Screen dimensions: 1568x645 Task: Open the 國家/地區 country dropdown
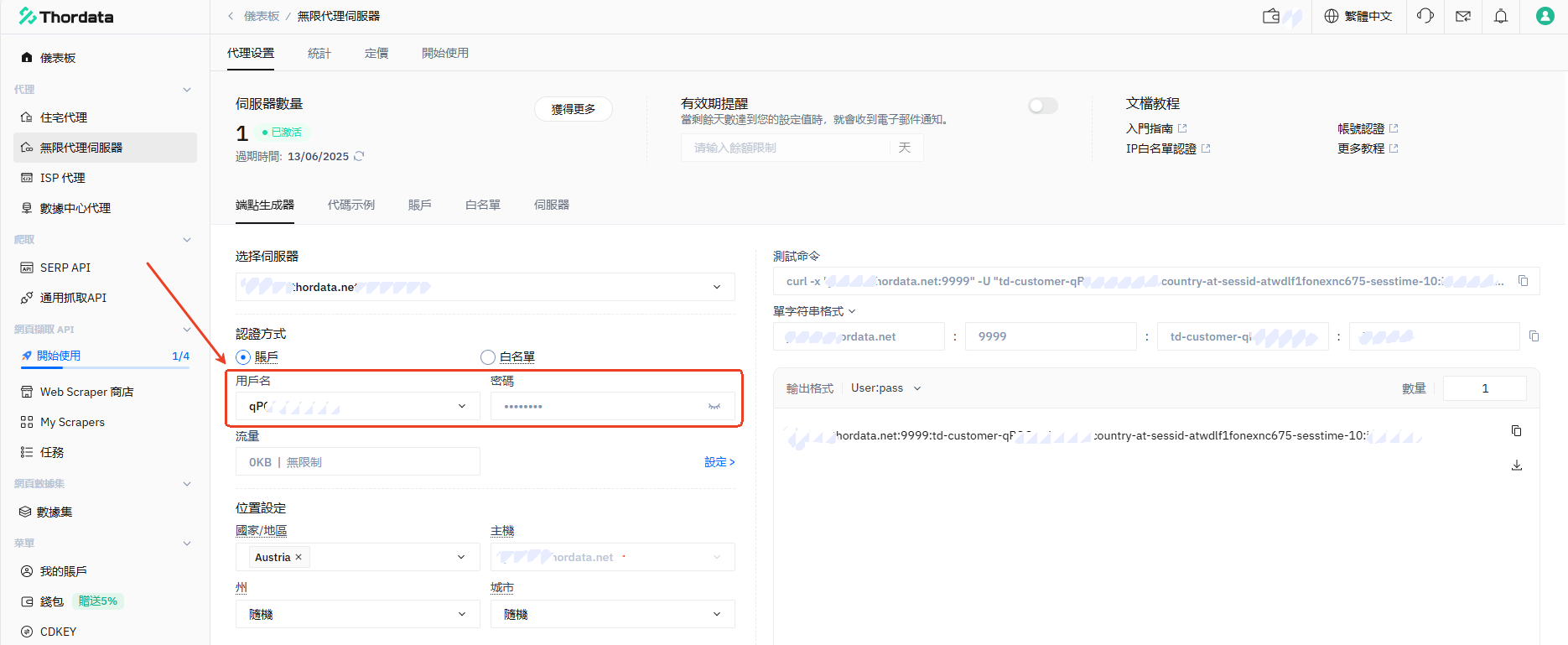tap(357, 557)
